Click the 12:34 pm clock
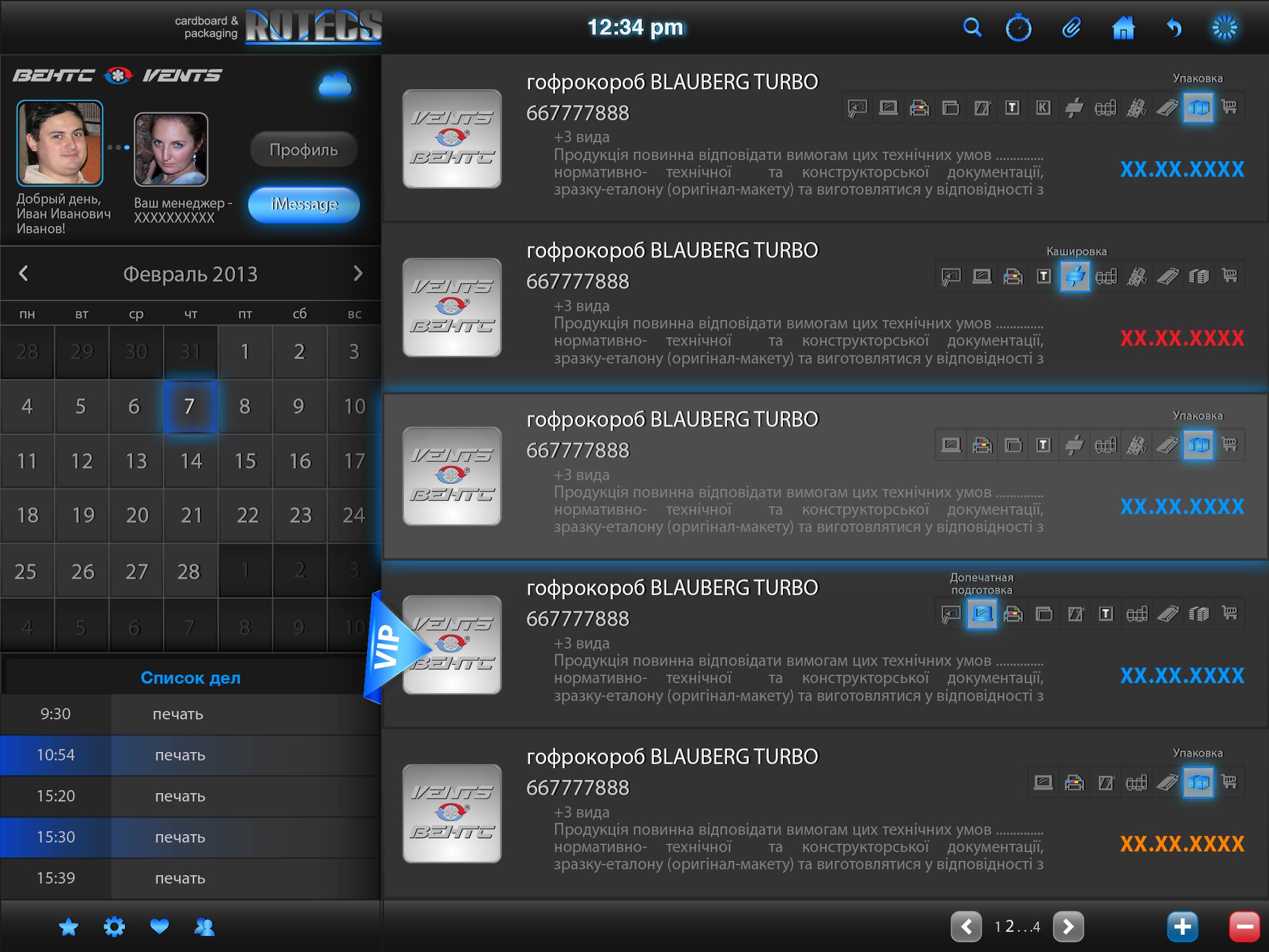 coord(635,27)
